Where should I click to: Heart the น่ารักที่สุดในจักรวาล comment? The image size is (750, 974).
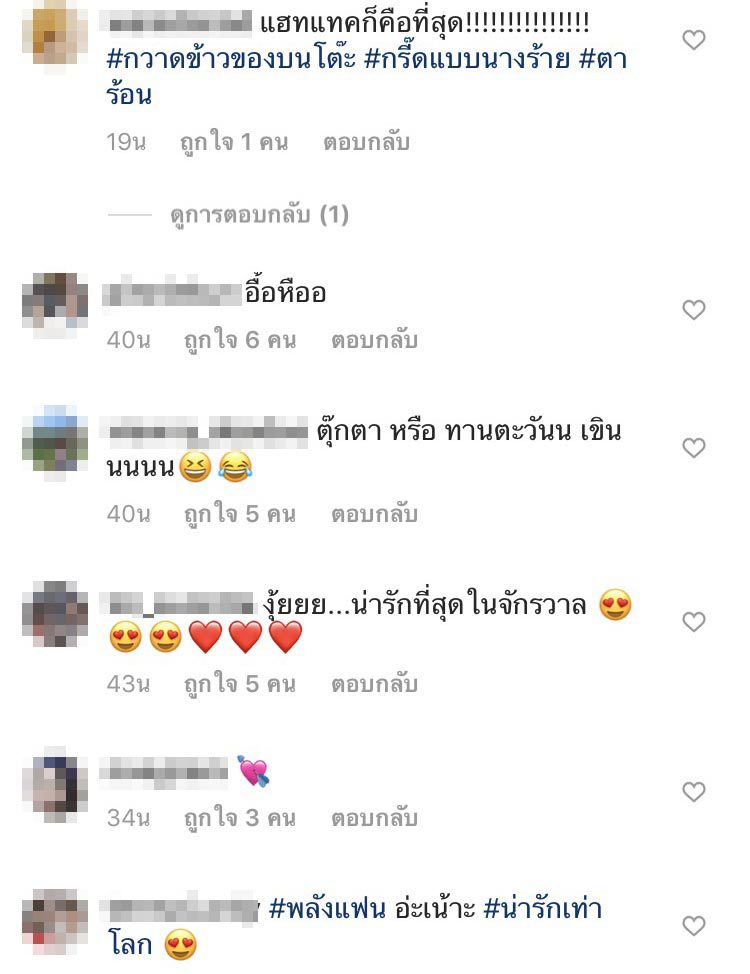[x=693, y=622]
